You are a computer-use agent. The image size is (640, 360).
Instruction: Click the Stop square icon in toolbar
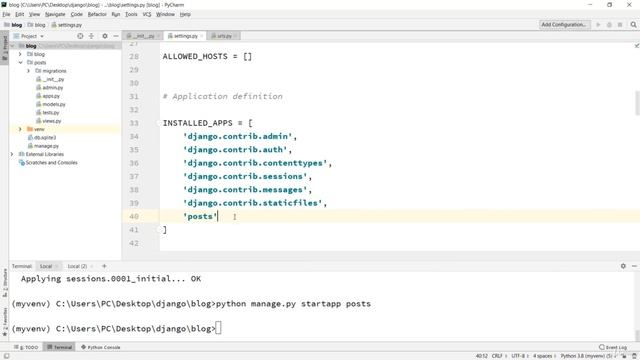620,25
